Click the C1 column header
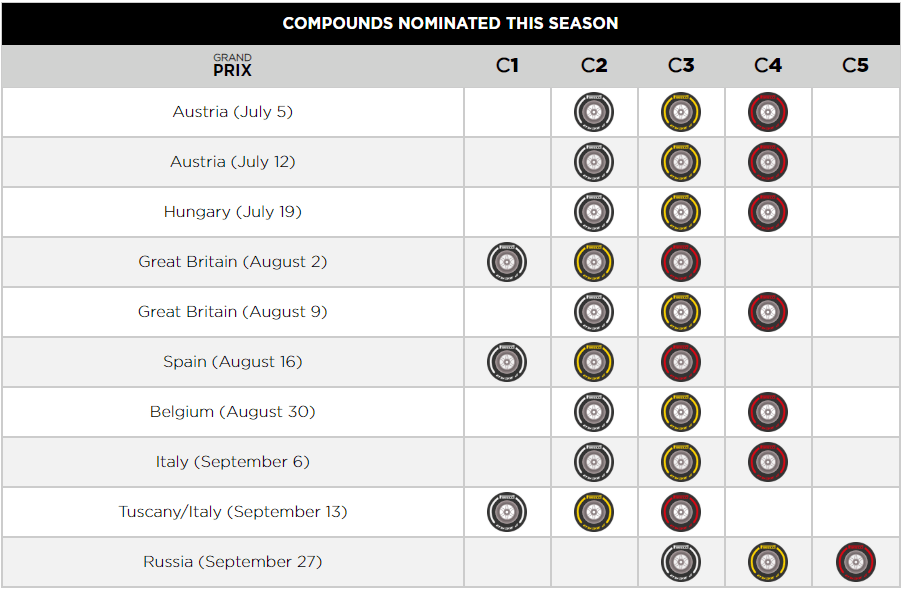The height and width of the screenshot is (590, 903). click(507, 65)
